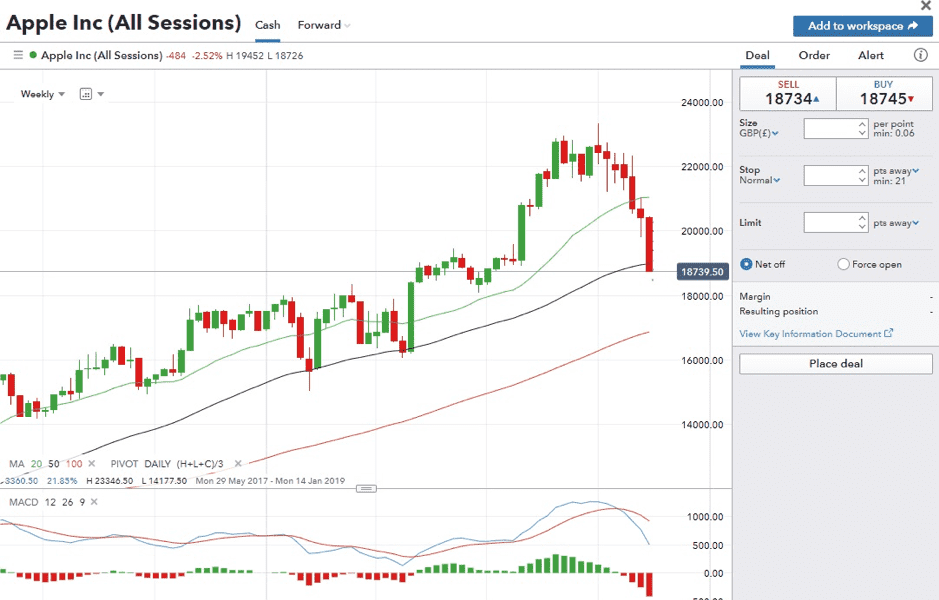Increase Stop value with up arrow
Screen dimensions: 939x600
tap(862, 171)
